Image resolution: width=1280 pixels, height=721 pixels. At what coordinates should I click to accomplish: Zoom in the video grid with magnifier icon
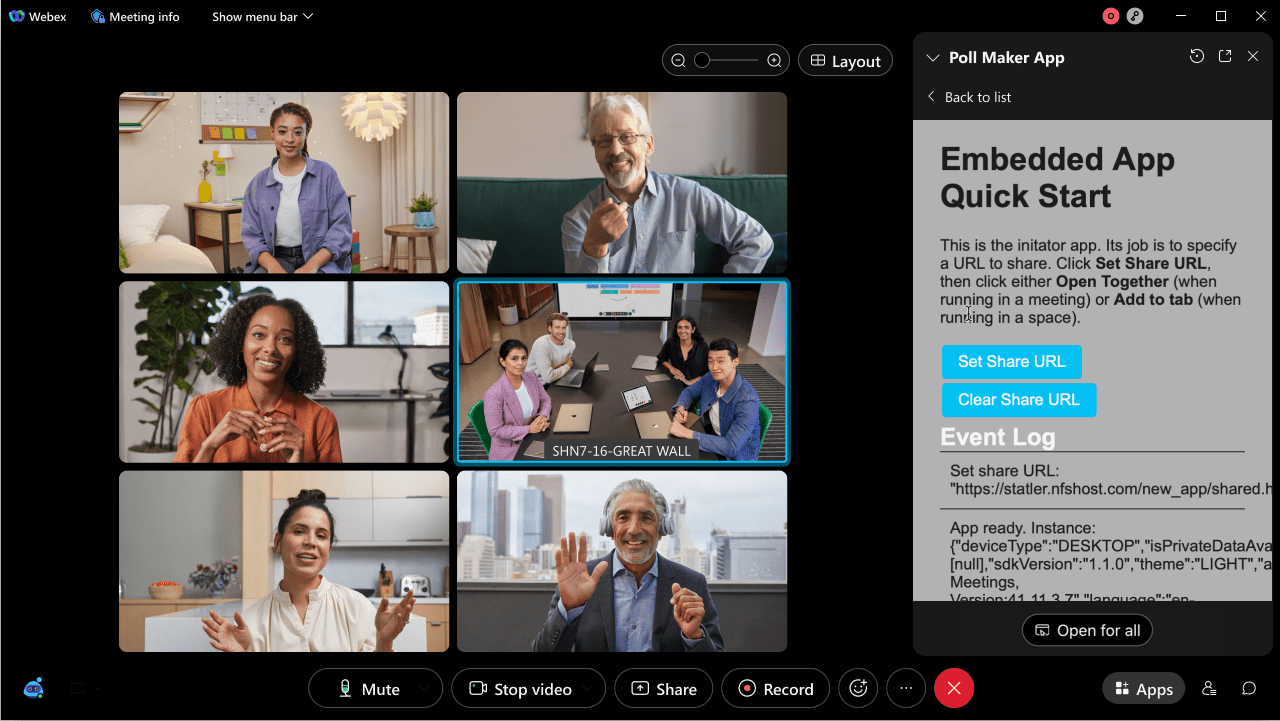click(x=774, y=60)
